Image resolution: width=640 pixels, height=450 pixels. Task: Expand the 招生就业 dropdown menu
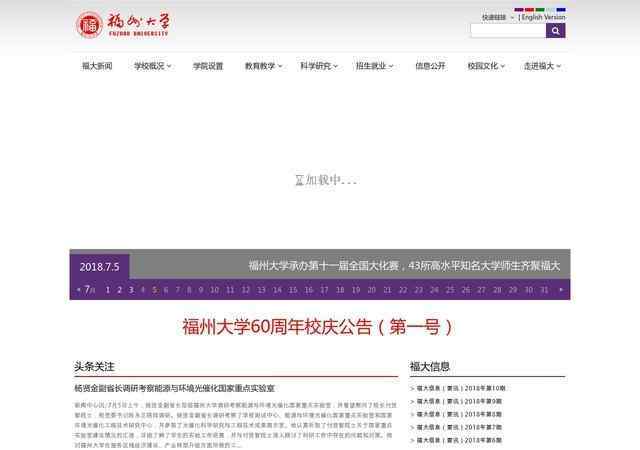coord(375,66)
